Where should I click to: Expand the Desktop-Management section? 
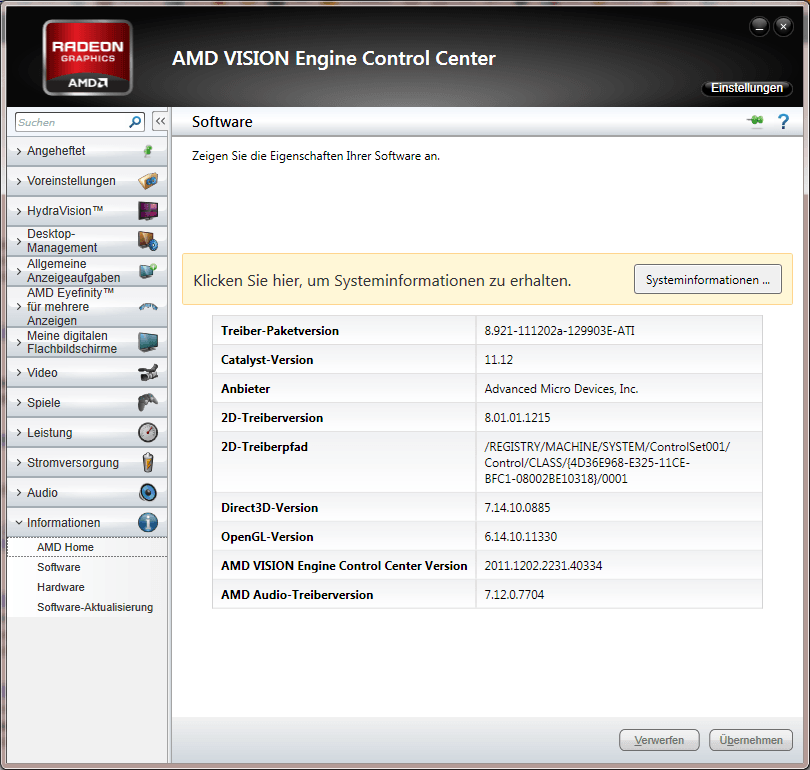[19, 241]
